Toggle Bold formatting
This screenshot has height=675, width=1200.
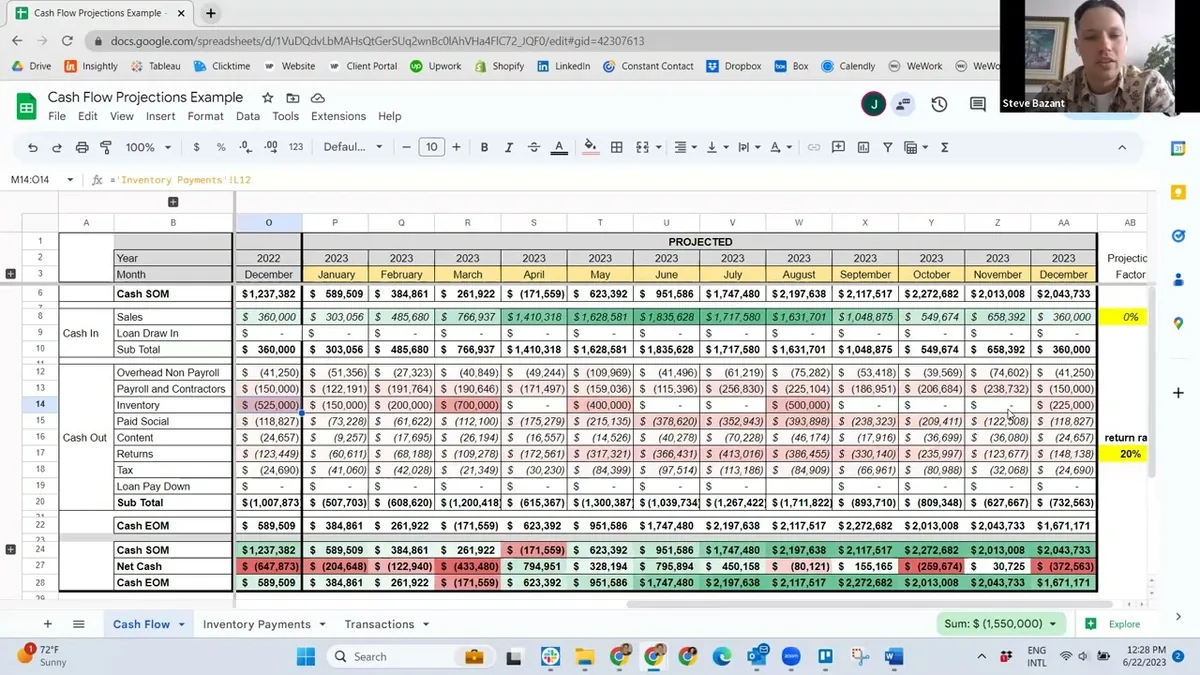click(x=484, y=147)
